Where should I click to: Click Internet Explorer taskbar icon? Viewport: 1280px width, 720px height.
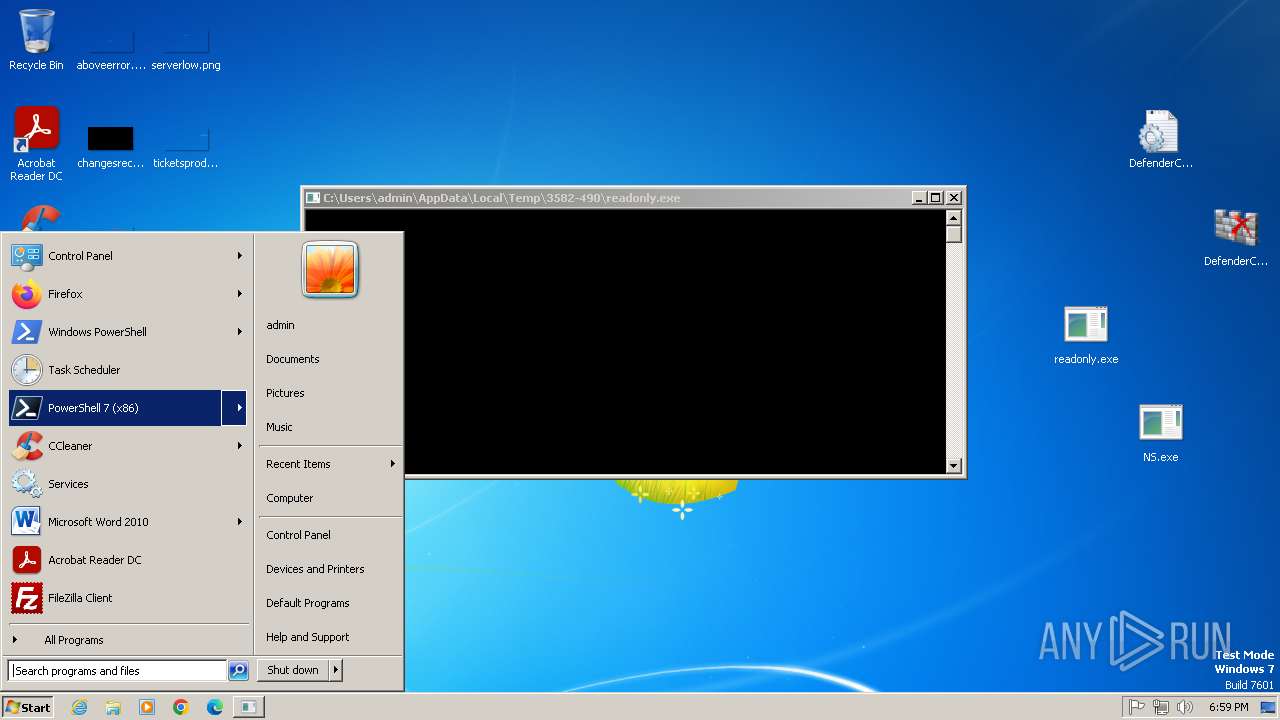(79, 707)
